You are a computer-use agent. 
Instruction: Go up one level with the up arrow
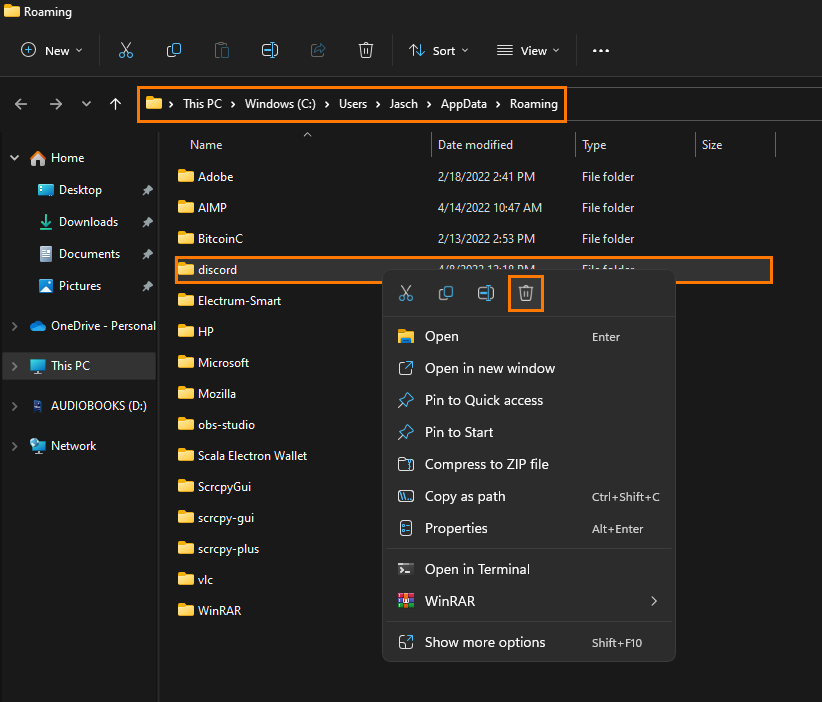tap(115, 104)
